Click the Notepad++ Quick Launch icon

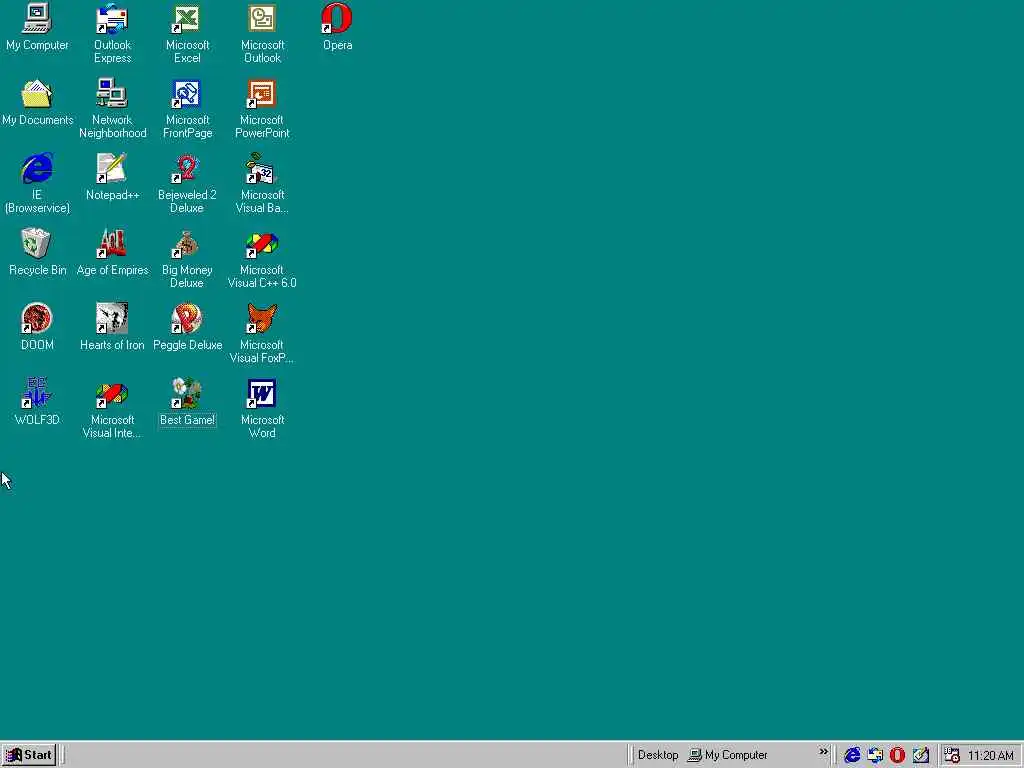(x=921, y=755)
